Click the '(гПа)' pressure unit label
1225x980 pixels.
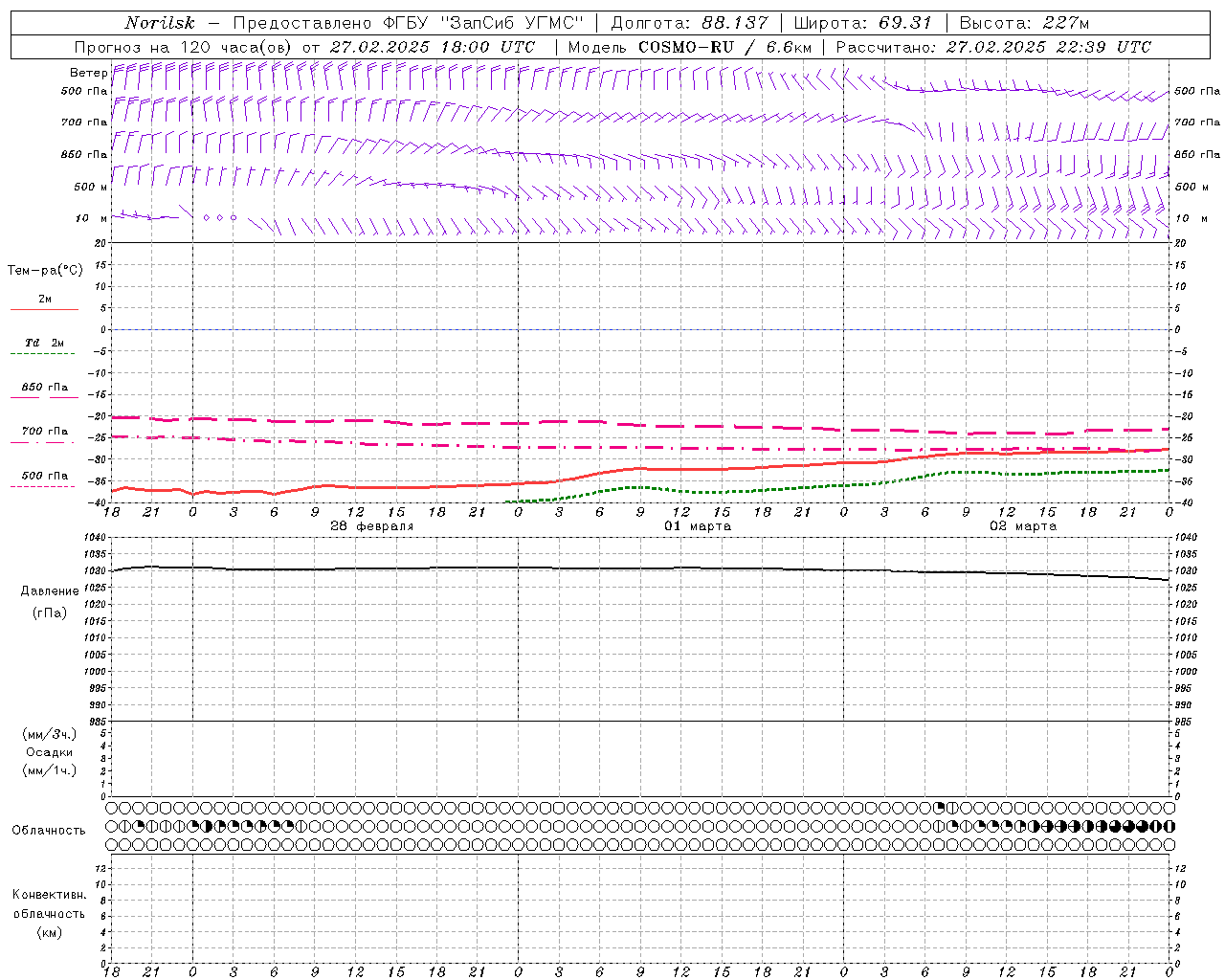point(50,613)
